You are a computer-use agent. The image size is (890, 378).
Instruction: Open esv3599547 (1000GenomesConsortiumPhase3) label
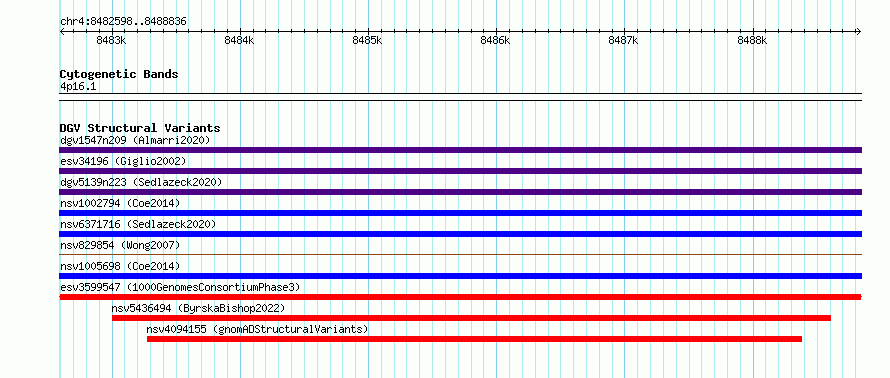(180, 287)
